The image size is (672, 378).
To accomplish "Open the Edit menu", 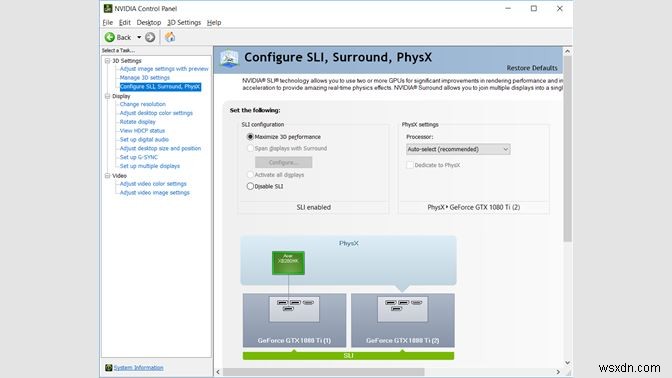I will 125,22.
